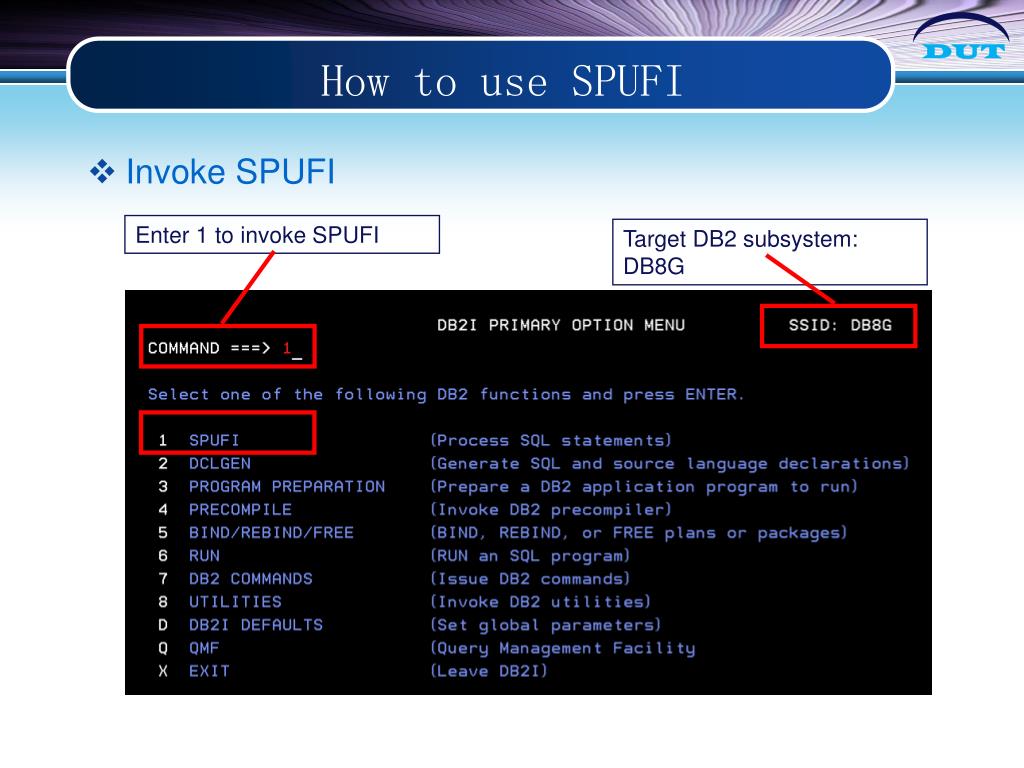Choose option 7 DB2 COMMANDS
This screenshot has height=768, width=1024.
click(x=235, y=579)
